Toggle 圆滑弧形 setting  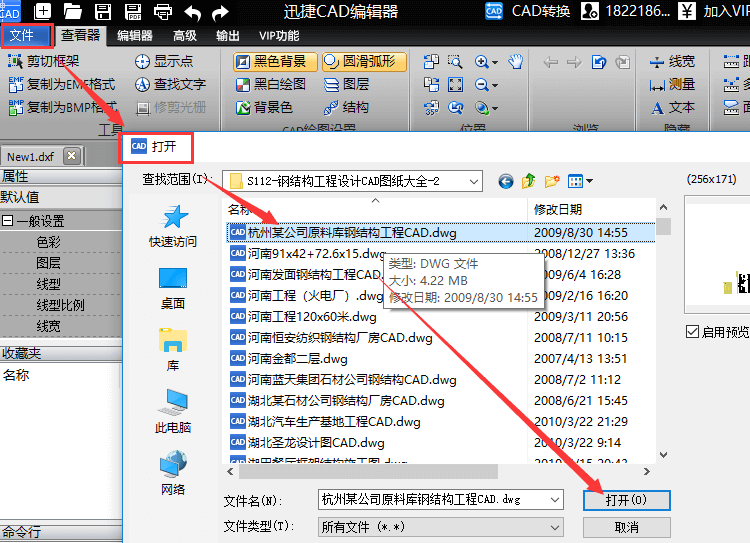[364, 62]
